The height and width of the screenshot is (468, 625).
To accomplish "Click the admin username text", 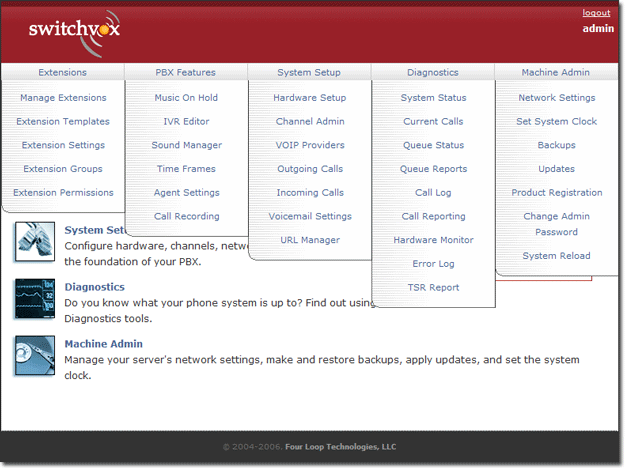I will tap(598, 28).
